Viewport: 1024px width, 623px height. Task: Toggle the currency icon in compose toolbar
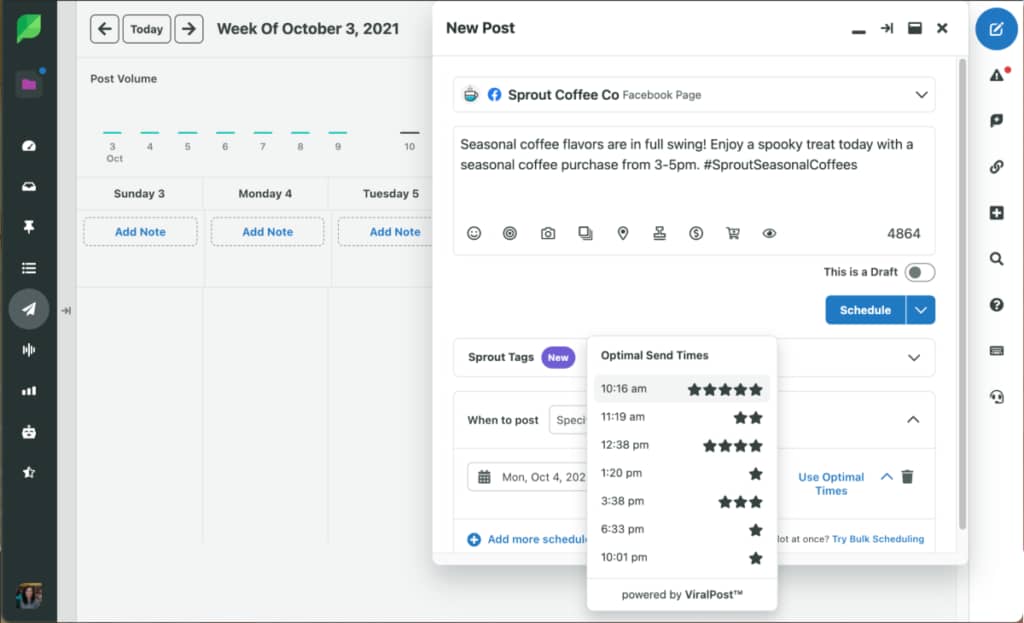(696, 233)
